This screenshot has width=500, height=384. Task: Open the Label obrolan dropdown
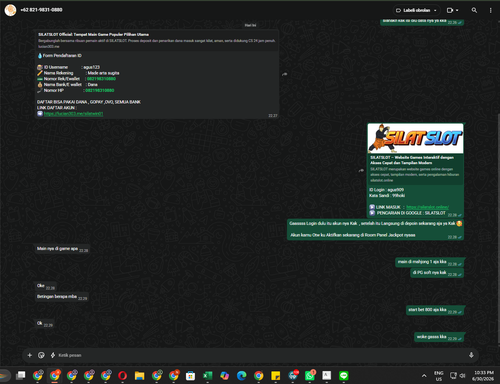point(417,10)
